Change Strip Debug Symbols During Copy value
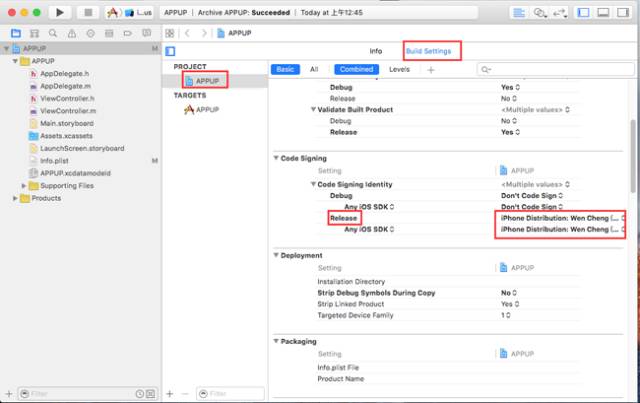The width and height of the screenshot is (640, 403). [509, 293]
